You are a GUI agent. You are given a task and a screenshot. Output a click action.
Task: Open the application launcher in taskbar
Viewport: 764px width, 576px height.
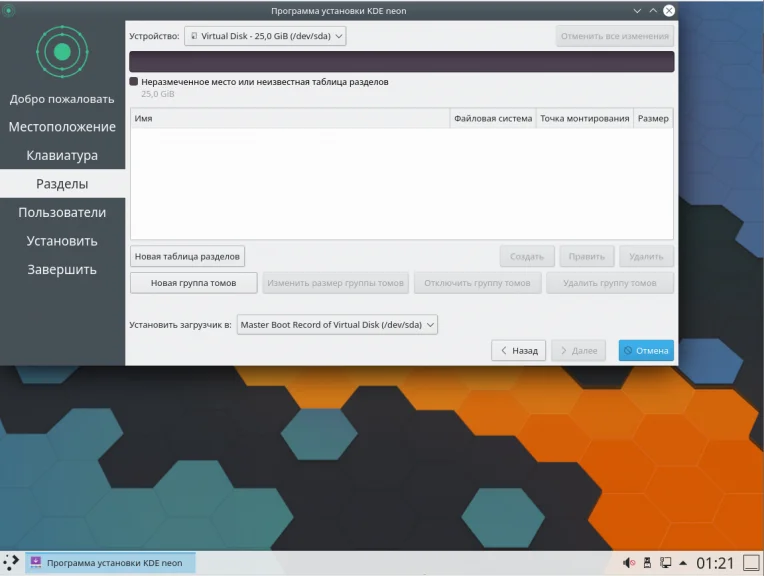[11, 562]
